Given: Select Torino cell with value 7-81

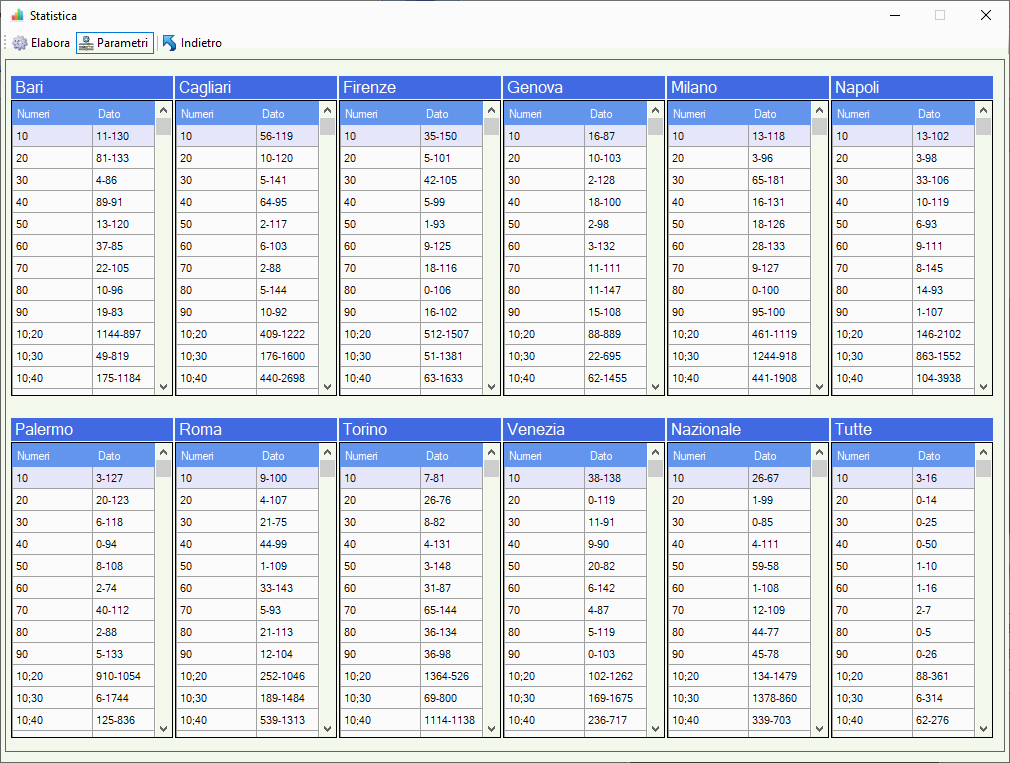Looking at the screenshot, I should (x=452, y=478).
